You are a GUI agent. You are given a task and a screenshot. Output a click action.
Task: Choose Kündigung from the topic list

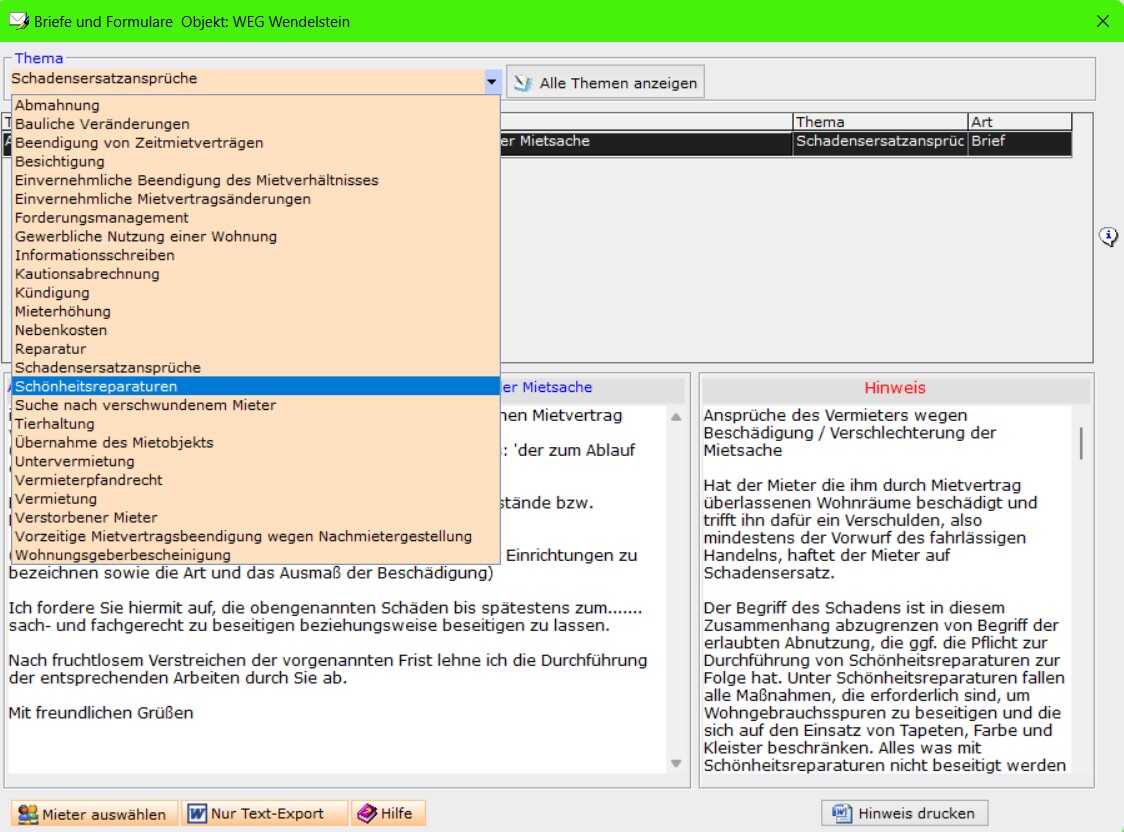256,292
